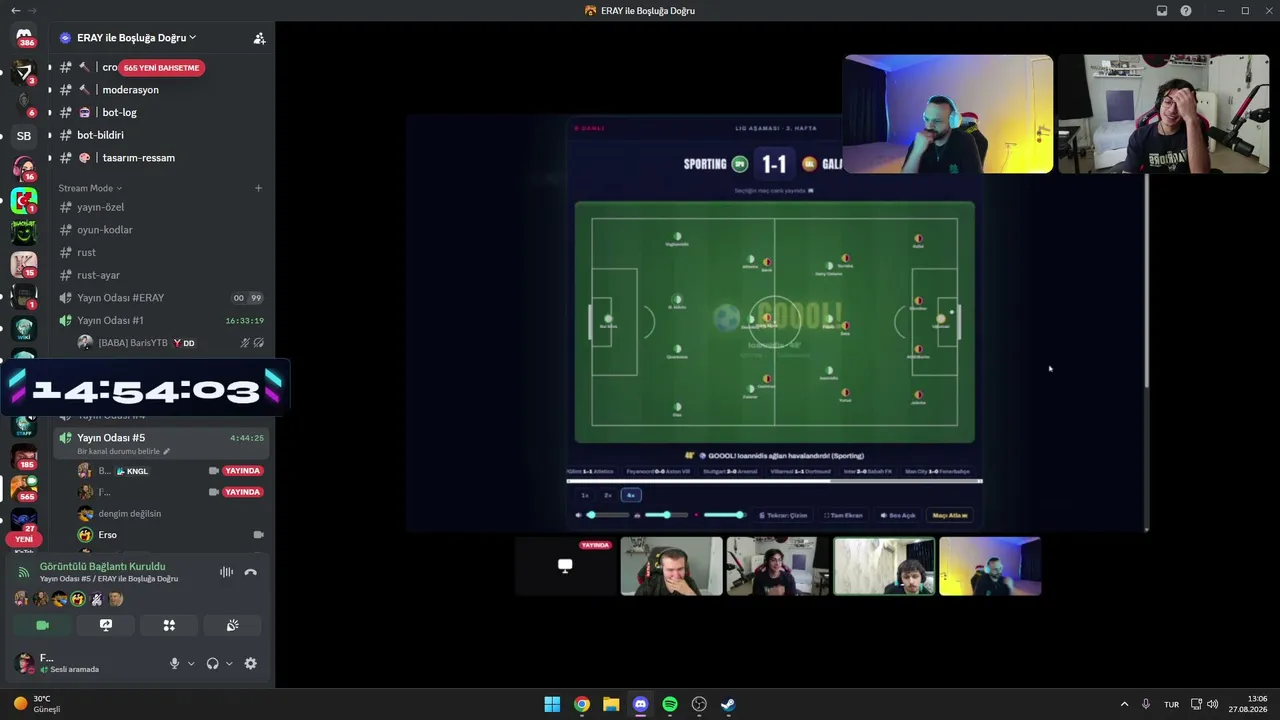Mute your microphone
This screenshot has height=720, width=1280.
[174, 663]
